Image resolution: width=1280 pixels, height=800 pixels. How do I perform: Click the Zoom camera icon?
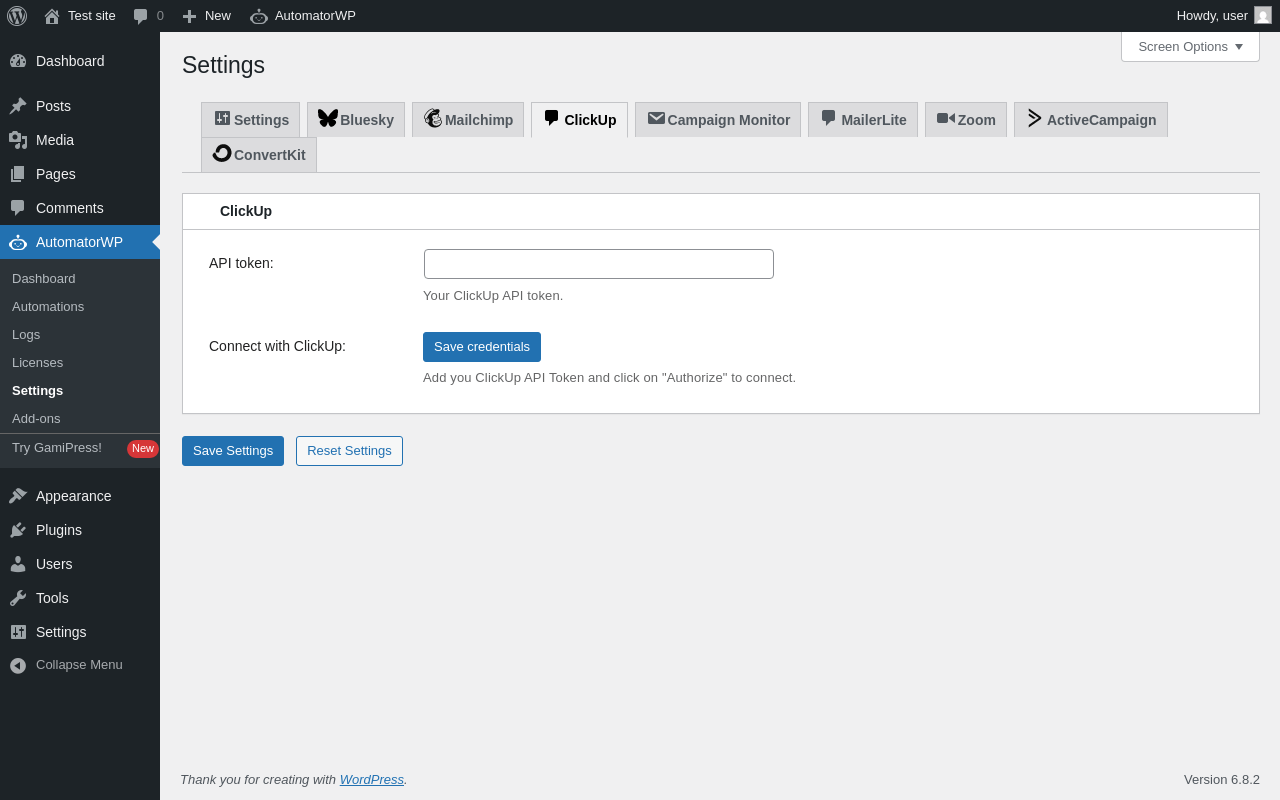point(946,118)
